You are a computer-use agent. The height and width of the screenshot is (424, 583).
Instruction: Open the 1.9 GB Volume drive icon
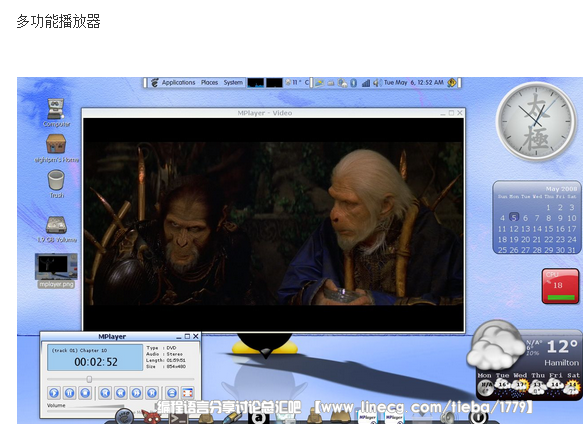(57, 229)
